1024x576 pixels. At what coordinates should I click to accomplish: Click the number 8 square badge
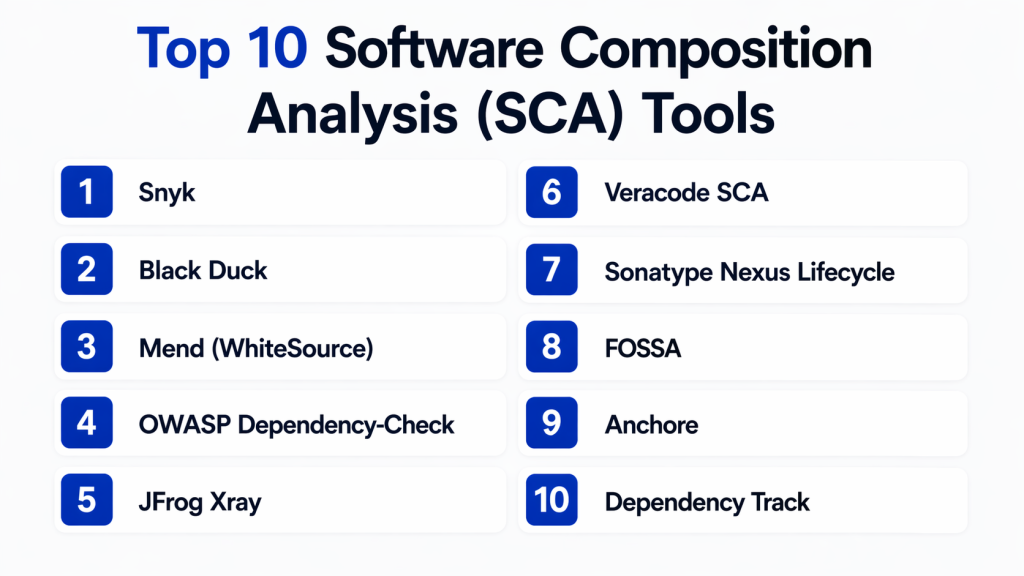[552, 347]
